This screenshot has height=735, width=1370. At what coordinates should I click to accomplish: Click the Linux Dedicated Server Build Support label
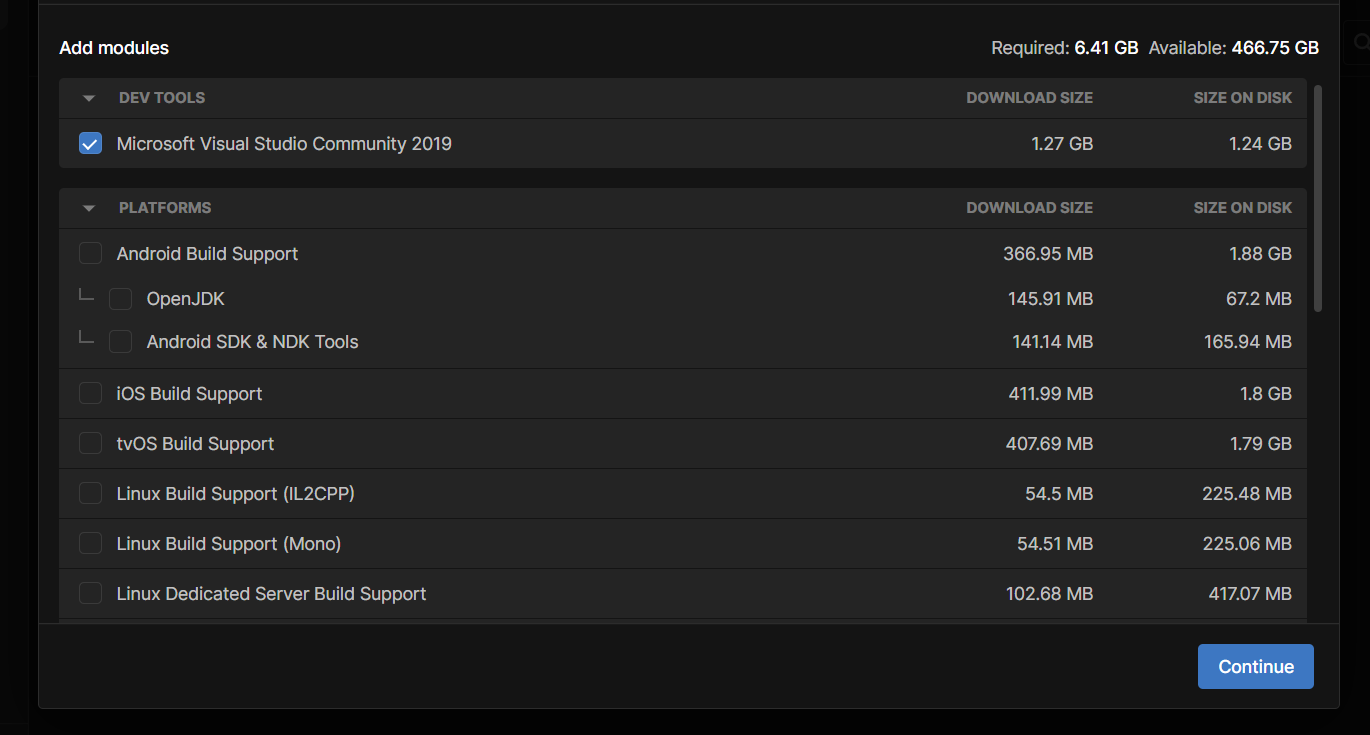pos(272,594)
